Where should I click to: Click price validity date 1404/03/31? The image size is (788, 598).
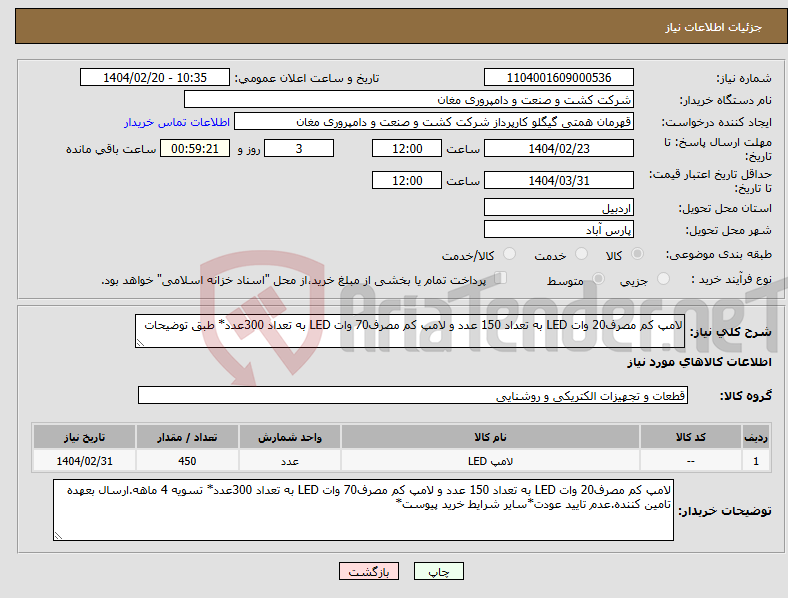tap(558, 180)
